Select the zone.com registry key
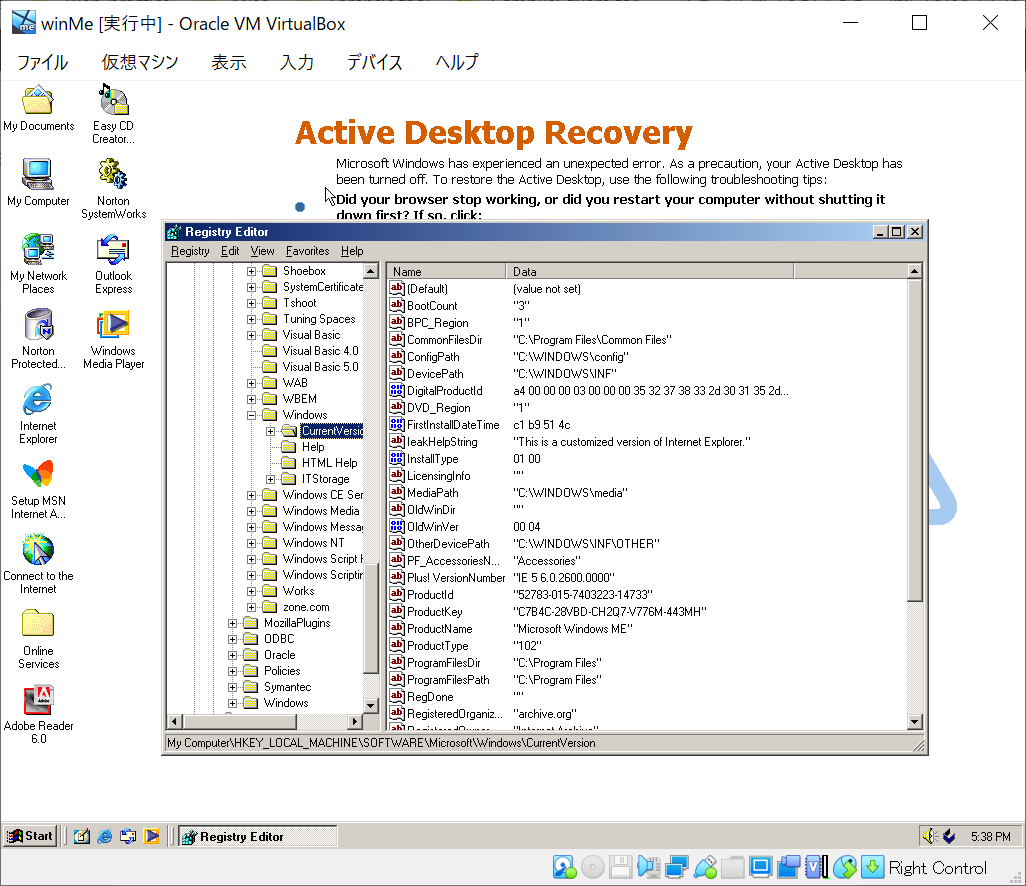Image resolution: width=1026 pixels, height=886 pixels. 306,607
